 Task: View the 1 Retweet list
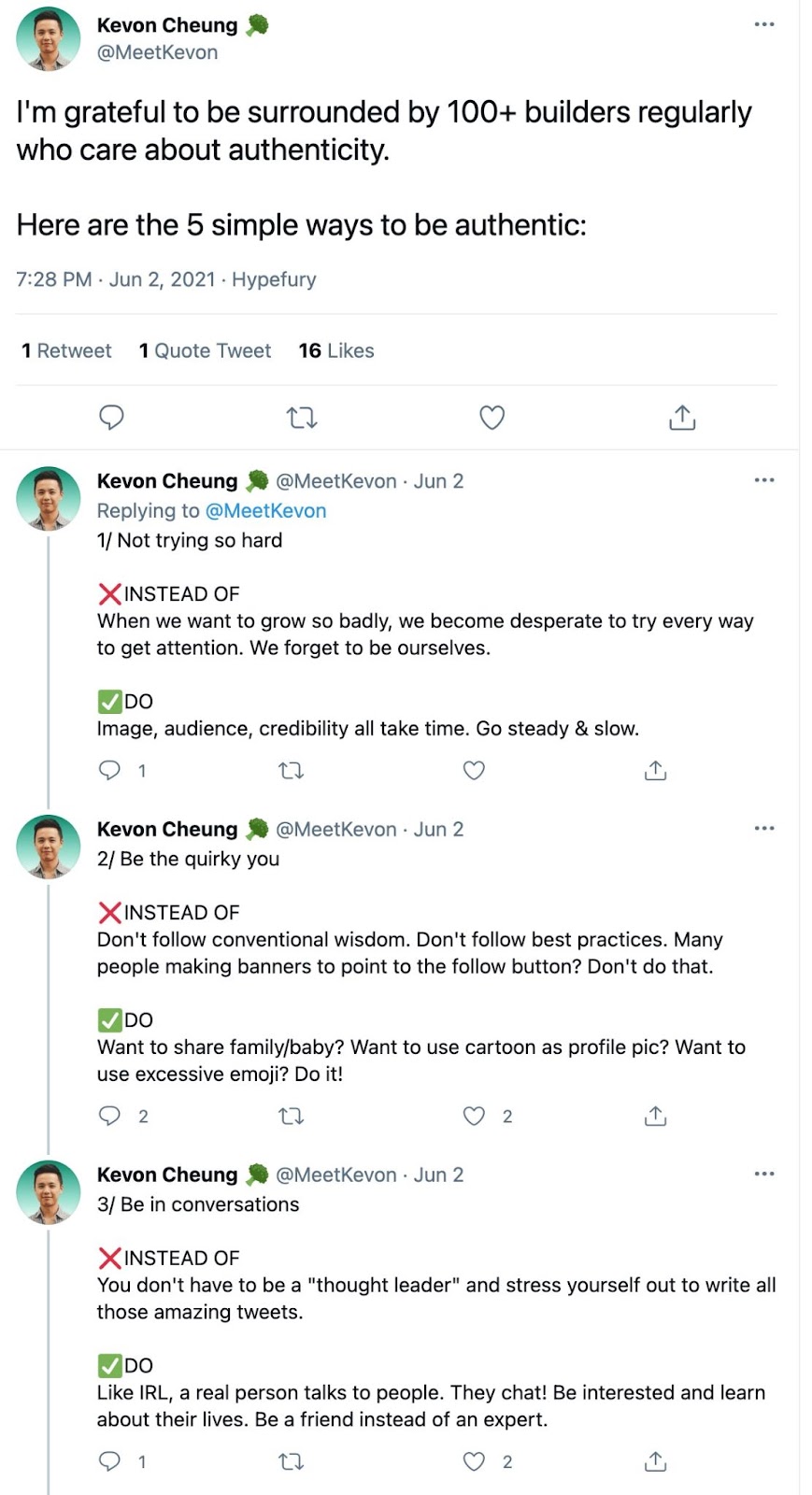coord(66,350)
